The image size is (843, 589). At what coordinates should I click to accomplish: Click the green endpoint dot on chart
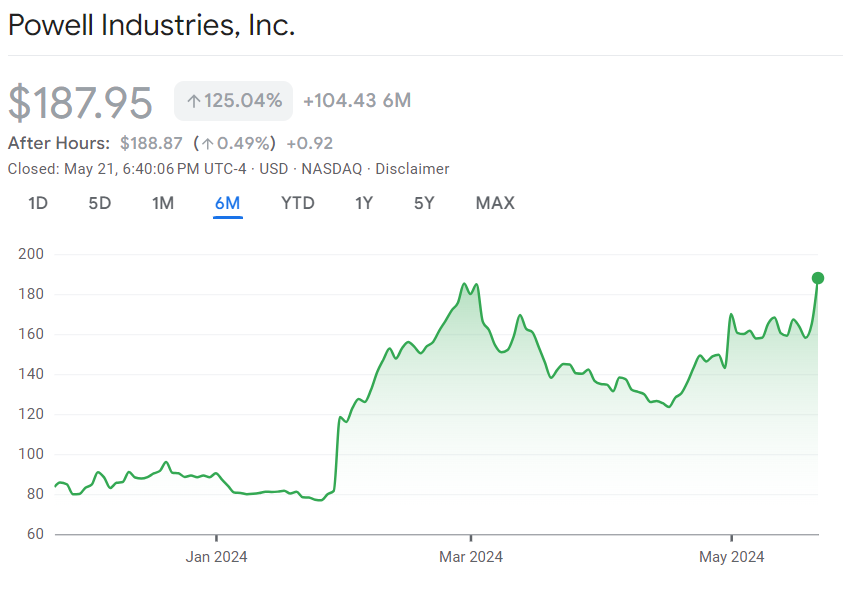(x=818, y=278)
